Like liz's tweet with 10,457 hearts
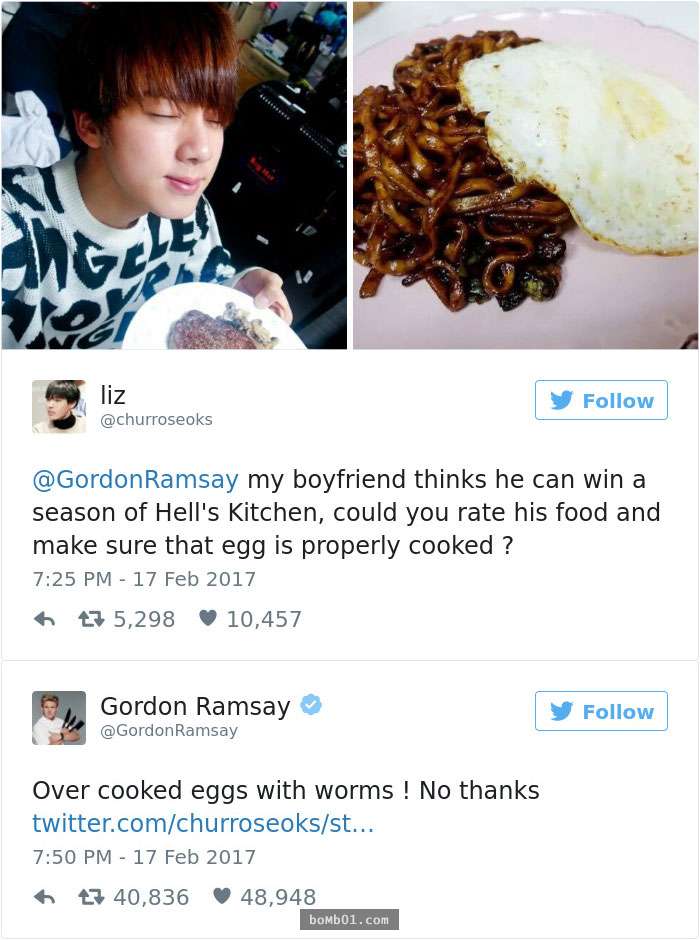The width and height of the screenshot is (700, 940). point(207,617)
